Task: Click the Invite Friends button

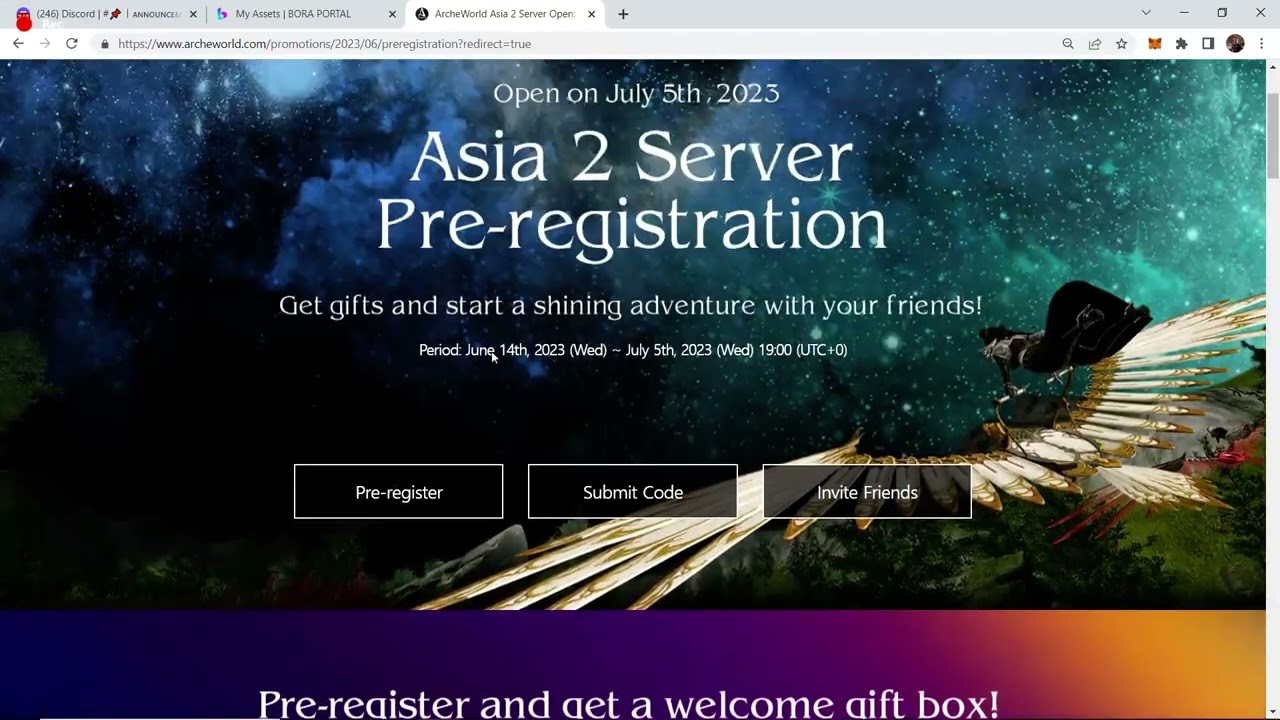Action: click(x=867, y=492)
